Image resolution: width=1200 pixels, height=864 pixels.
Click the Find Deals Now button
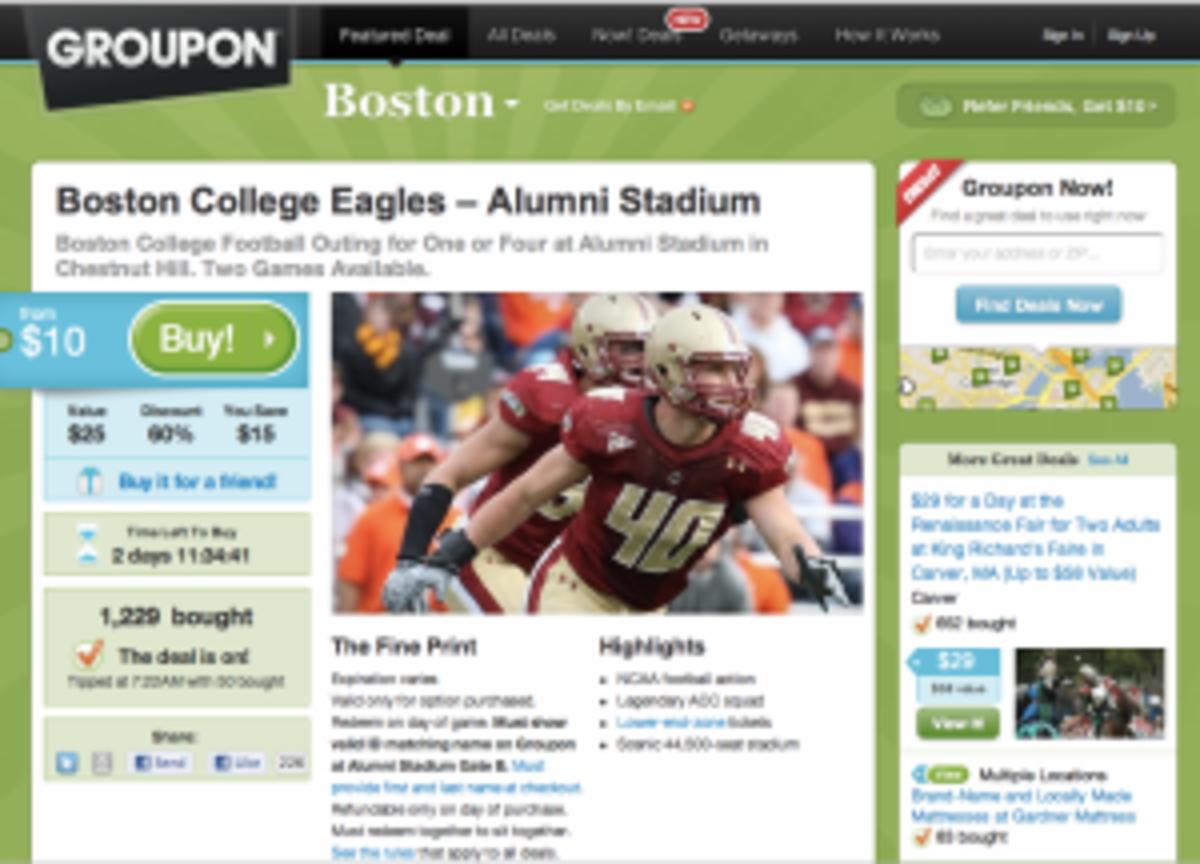1038,305
